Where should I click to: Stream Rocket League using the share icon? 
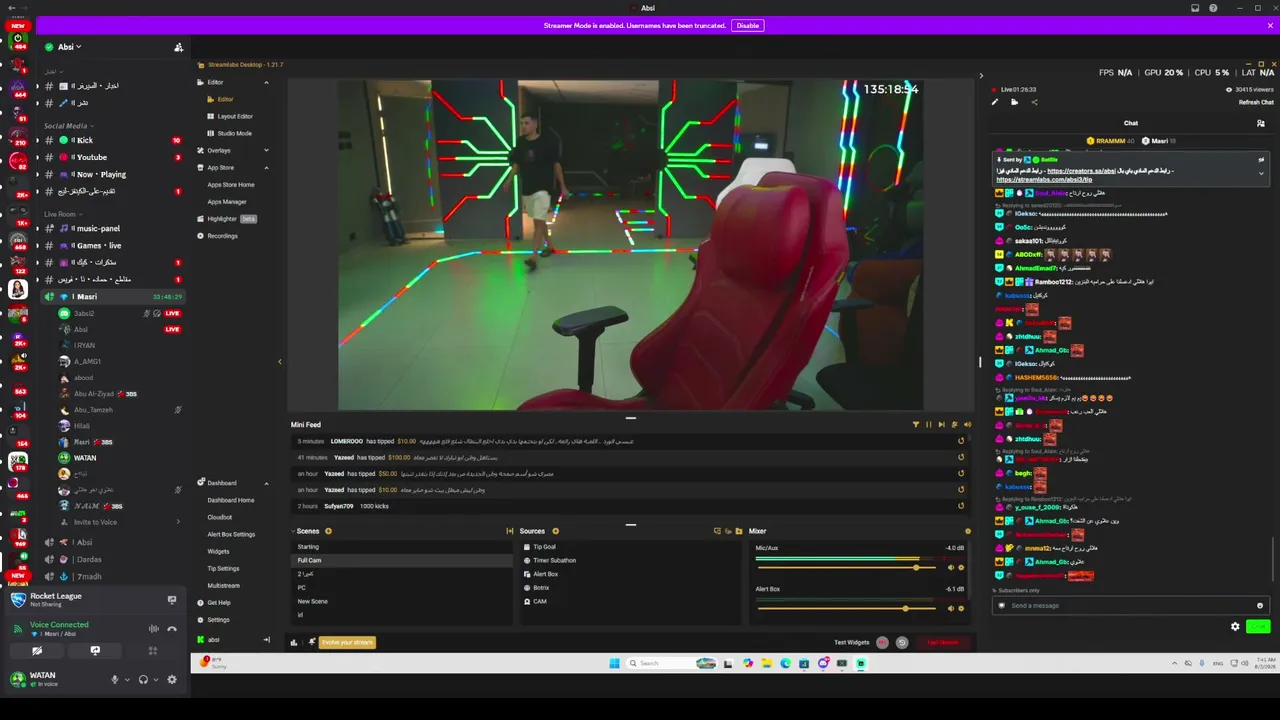172,600
